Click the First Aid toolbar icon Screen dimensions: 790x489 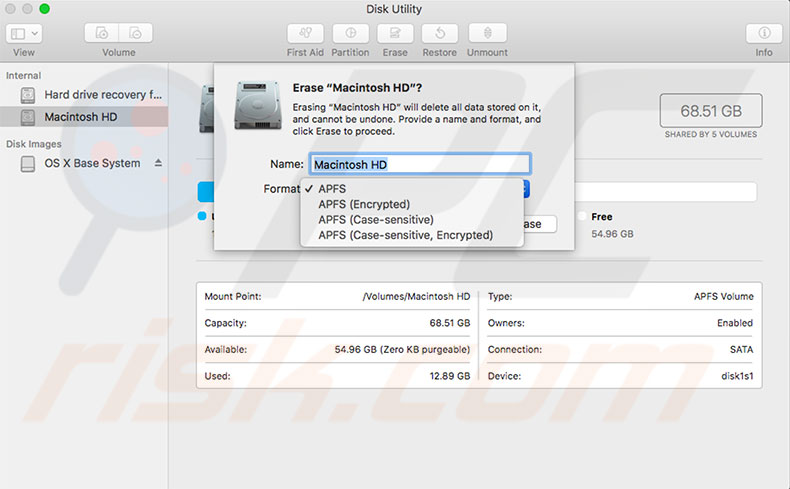click(x=304, y=33)
